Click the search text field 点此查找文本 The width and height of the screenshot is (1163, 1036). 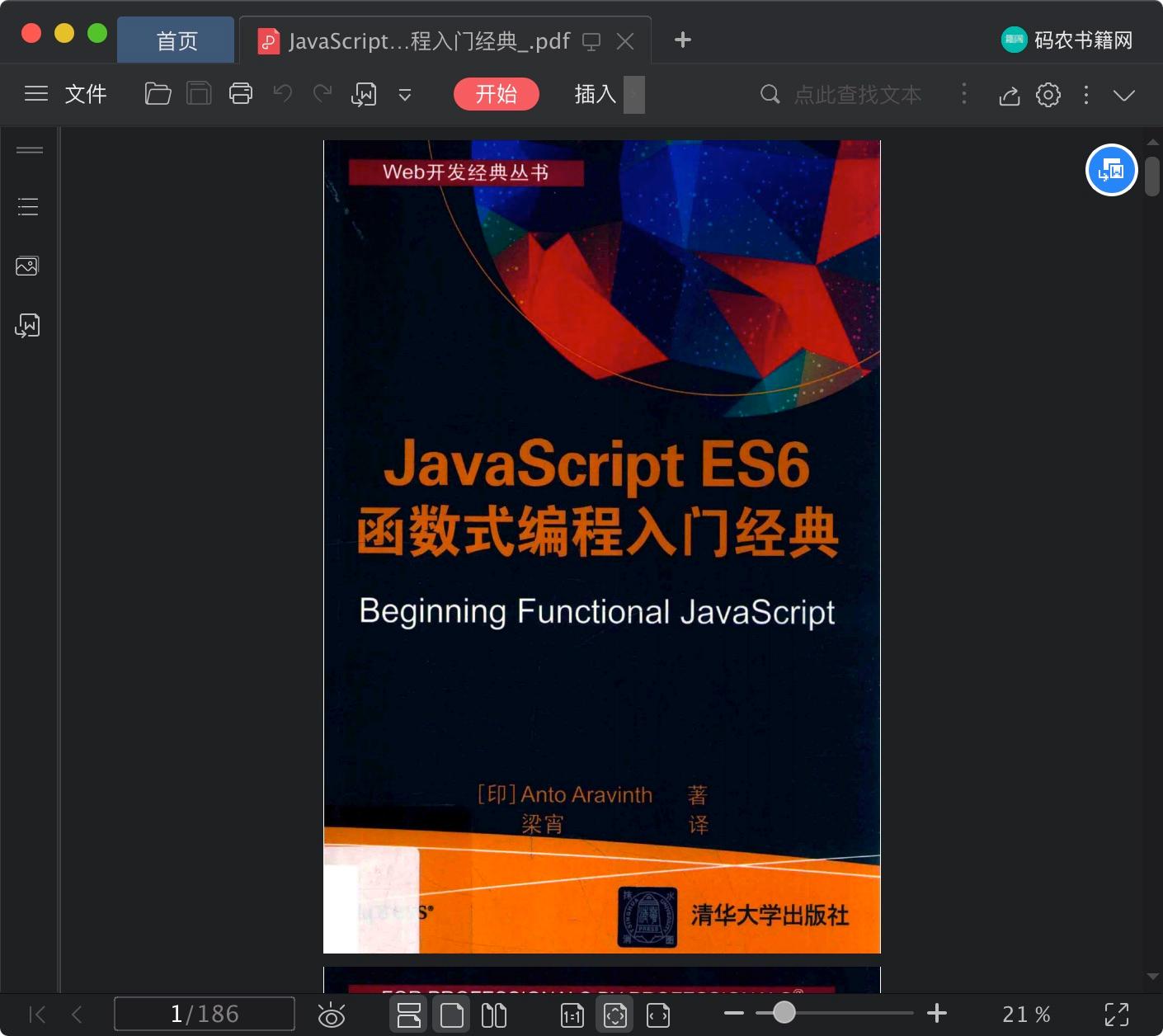[858, 95]
